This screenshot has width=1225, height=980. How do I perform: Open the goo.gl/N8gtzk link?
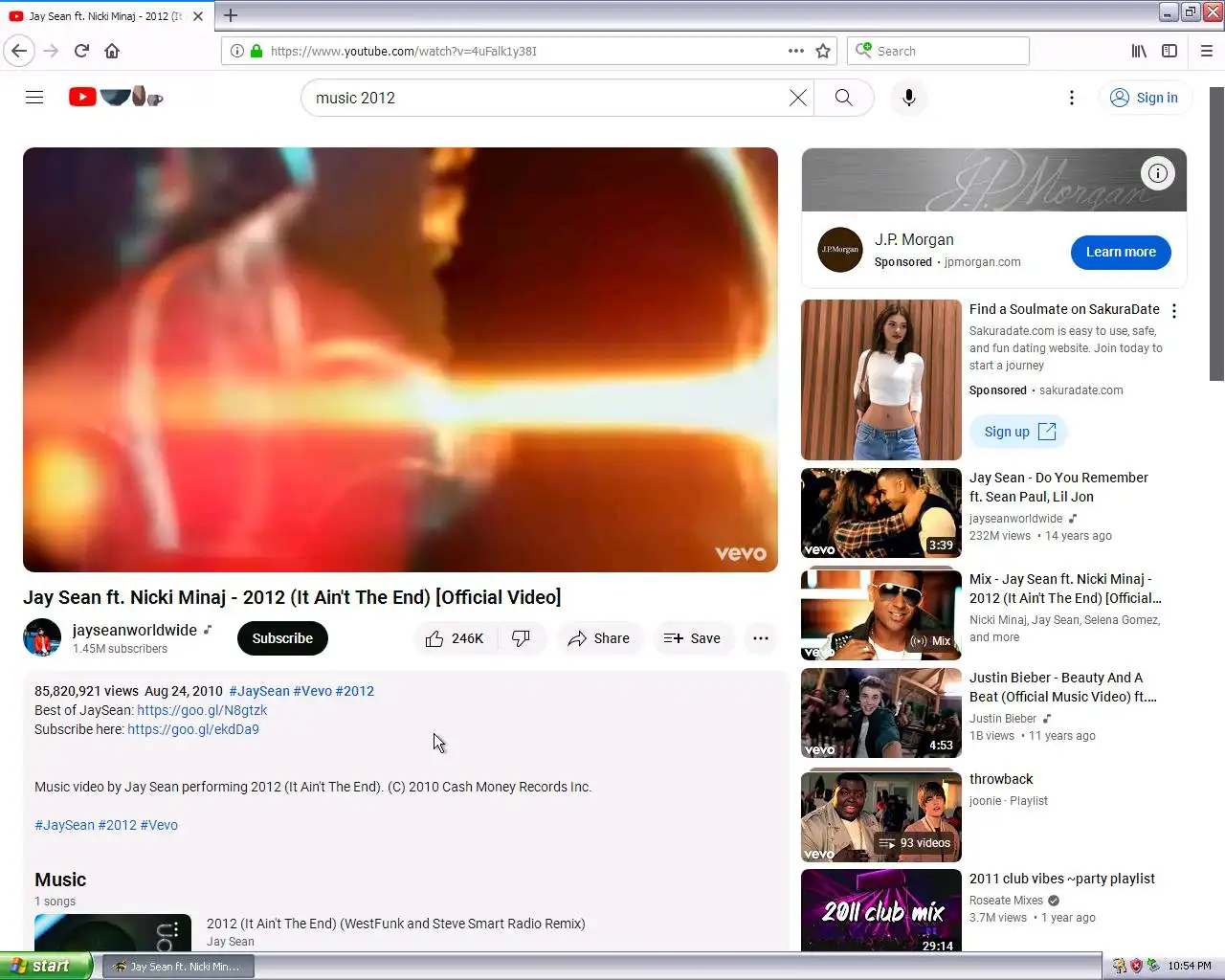tap(202, 710)
